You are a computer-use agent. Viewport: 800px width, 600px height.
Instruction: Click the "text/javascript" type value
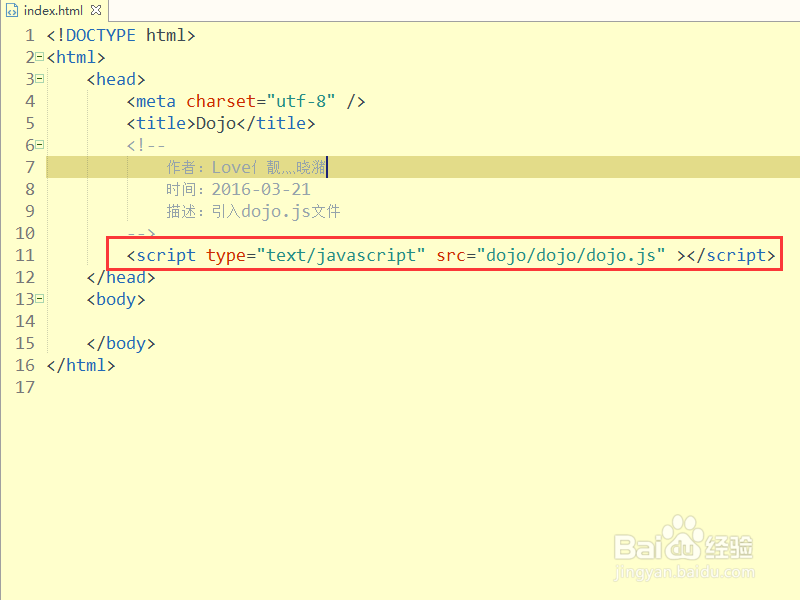click(x=341, y=255)
